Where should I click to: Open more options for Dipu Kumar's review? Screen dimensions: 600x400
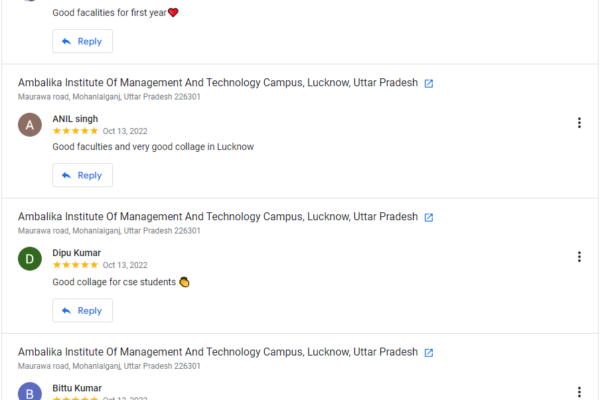(579, 257)
